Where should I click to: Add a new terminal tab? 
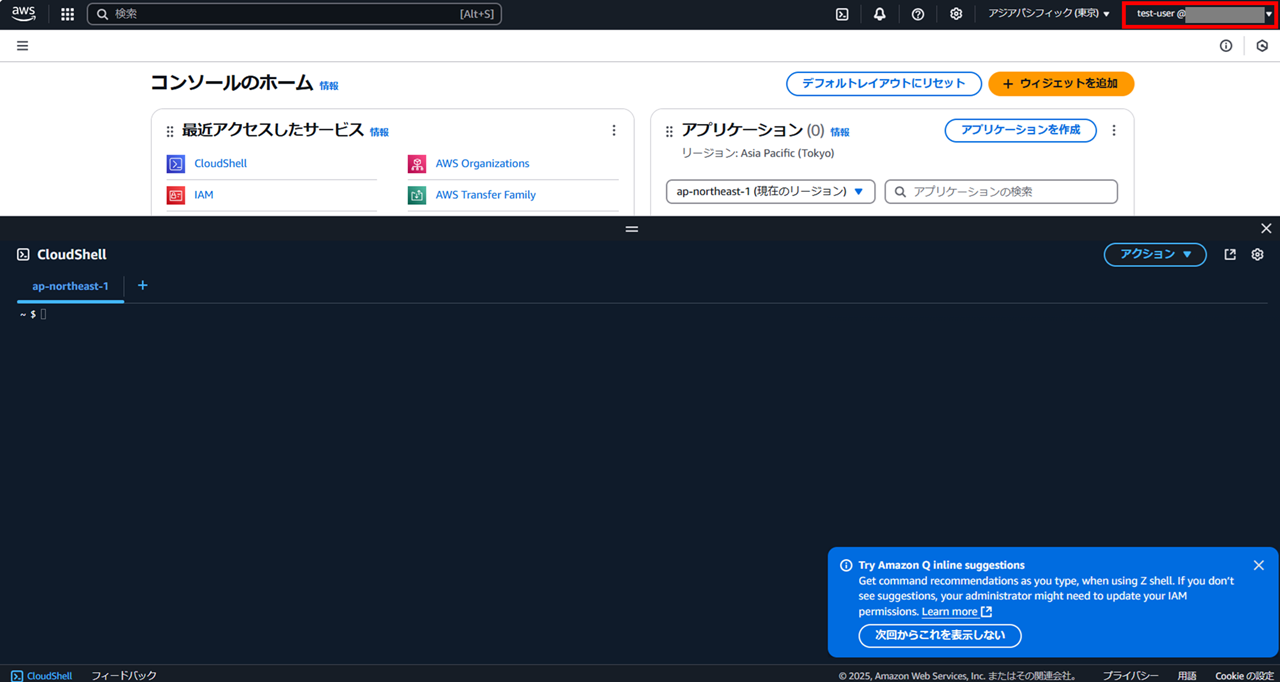coord(142,285)
